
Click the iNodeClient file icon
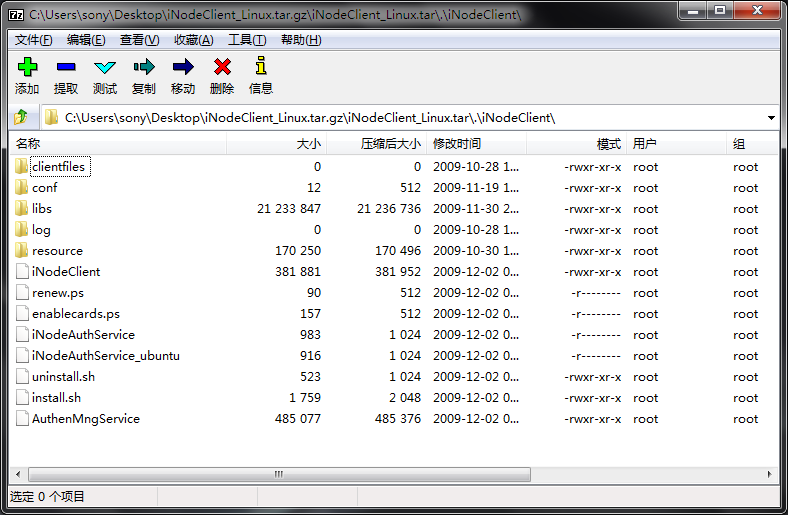(22, 271)
